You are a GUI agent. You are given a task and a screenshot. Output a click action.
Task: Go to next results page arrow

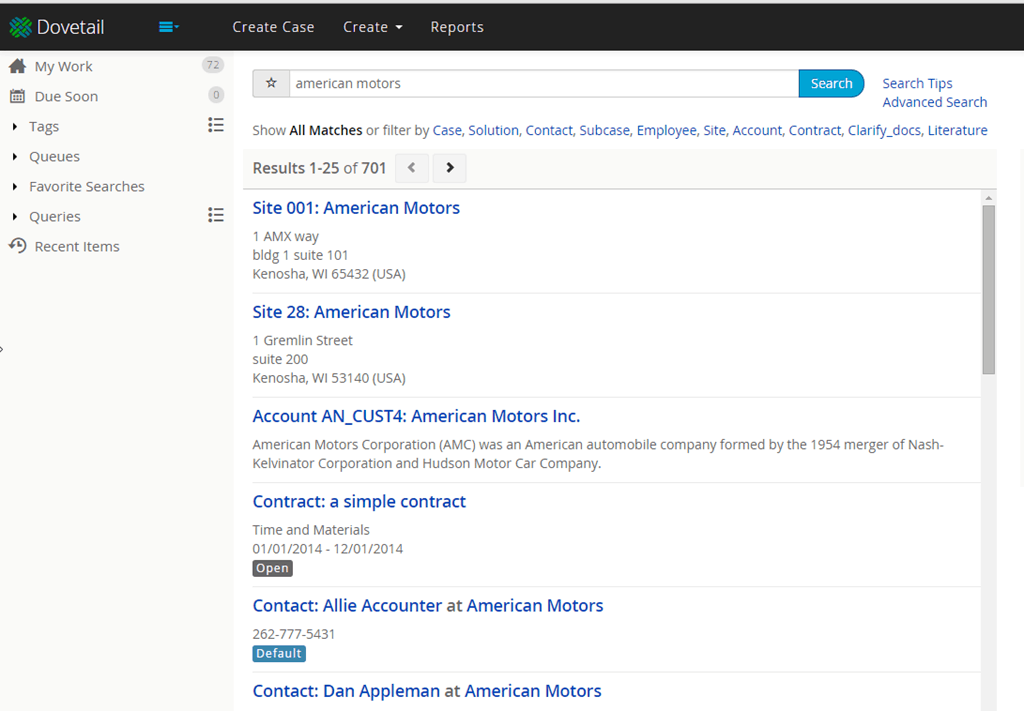tap(449, 168)
